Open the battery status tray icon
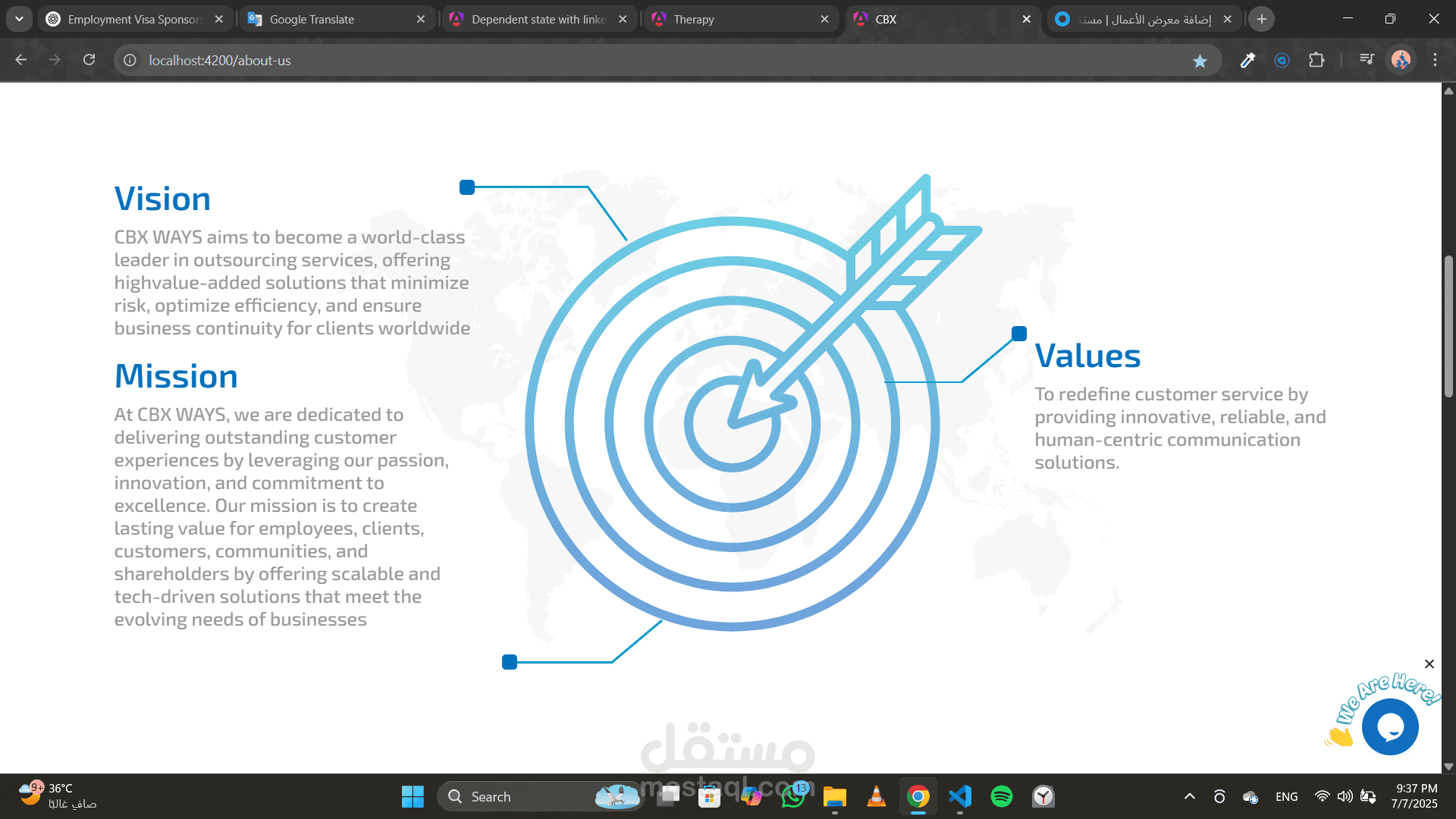Image resolution: width=1456 pixels, height=819 pixels. tap(1369, 797)
